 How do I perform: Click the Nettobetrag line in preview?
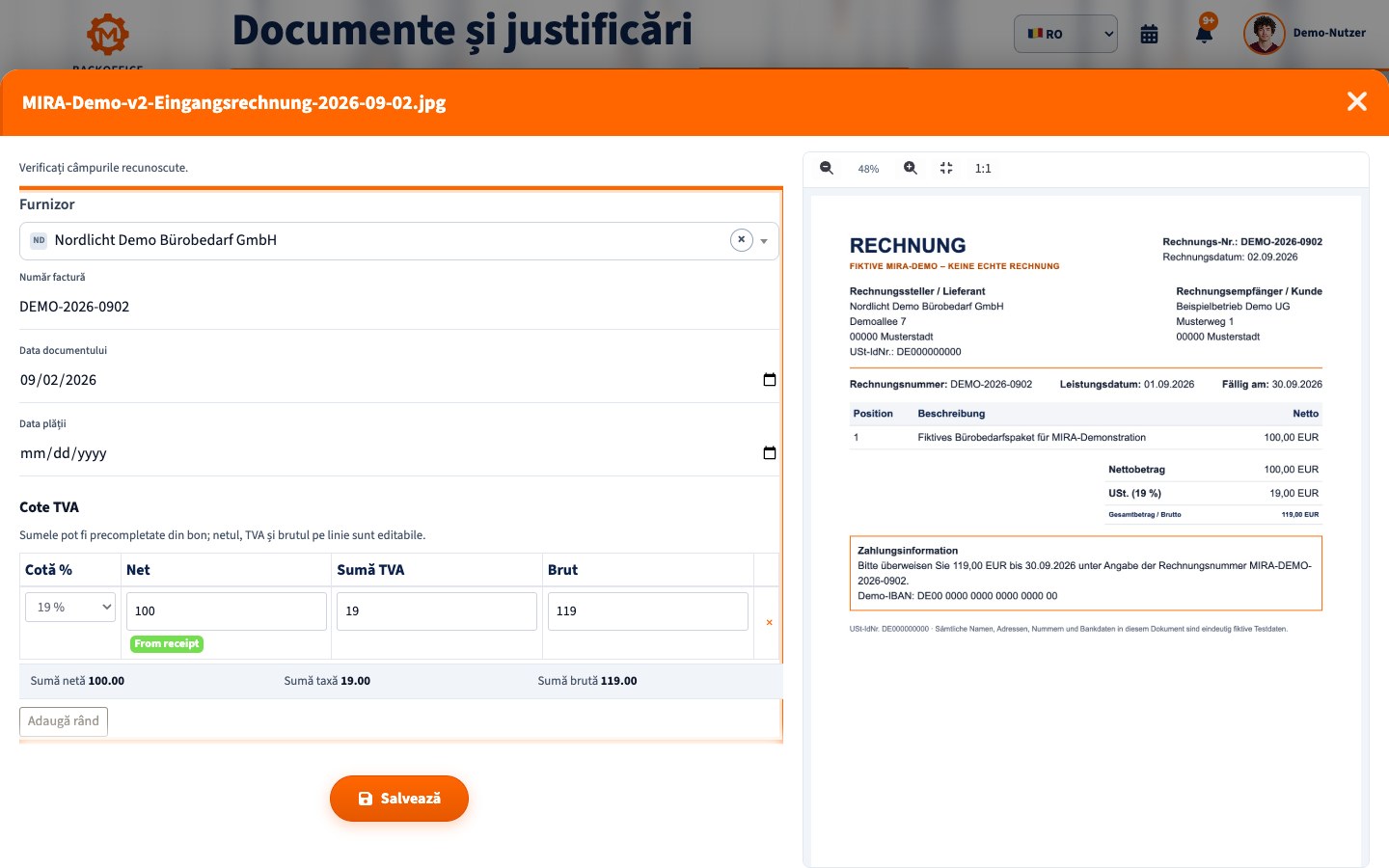pos(1213,470)
